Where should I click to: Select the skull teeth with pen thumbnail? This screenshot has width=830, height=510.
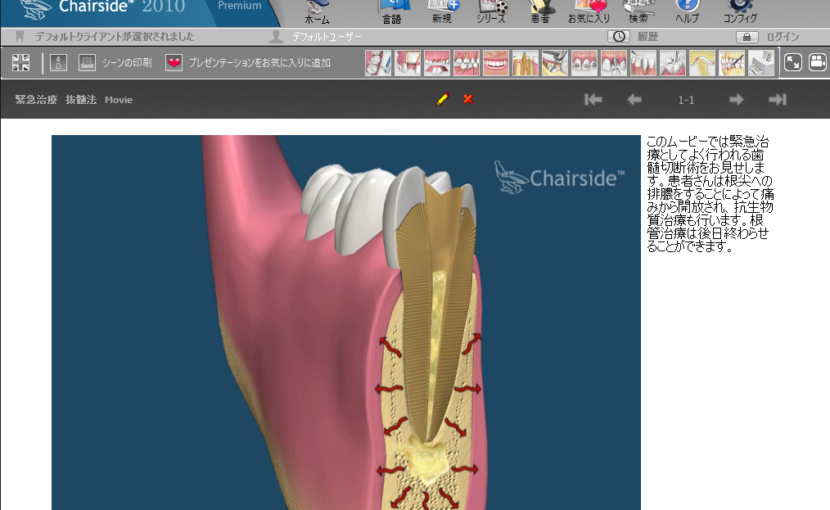coord(732,63)
